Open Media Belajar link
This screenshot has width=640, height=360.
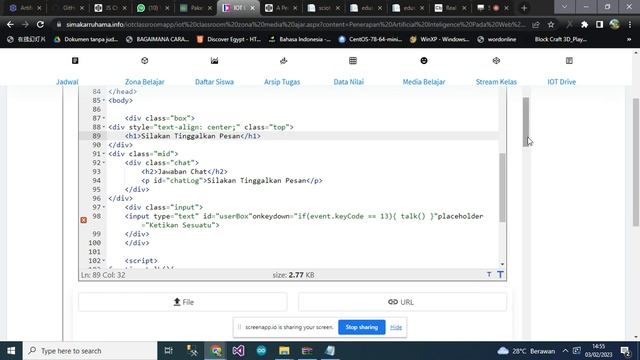click(424, 82)
